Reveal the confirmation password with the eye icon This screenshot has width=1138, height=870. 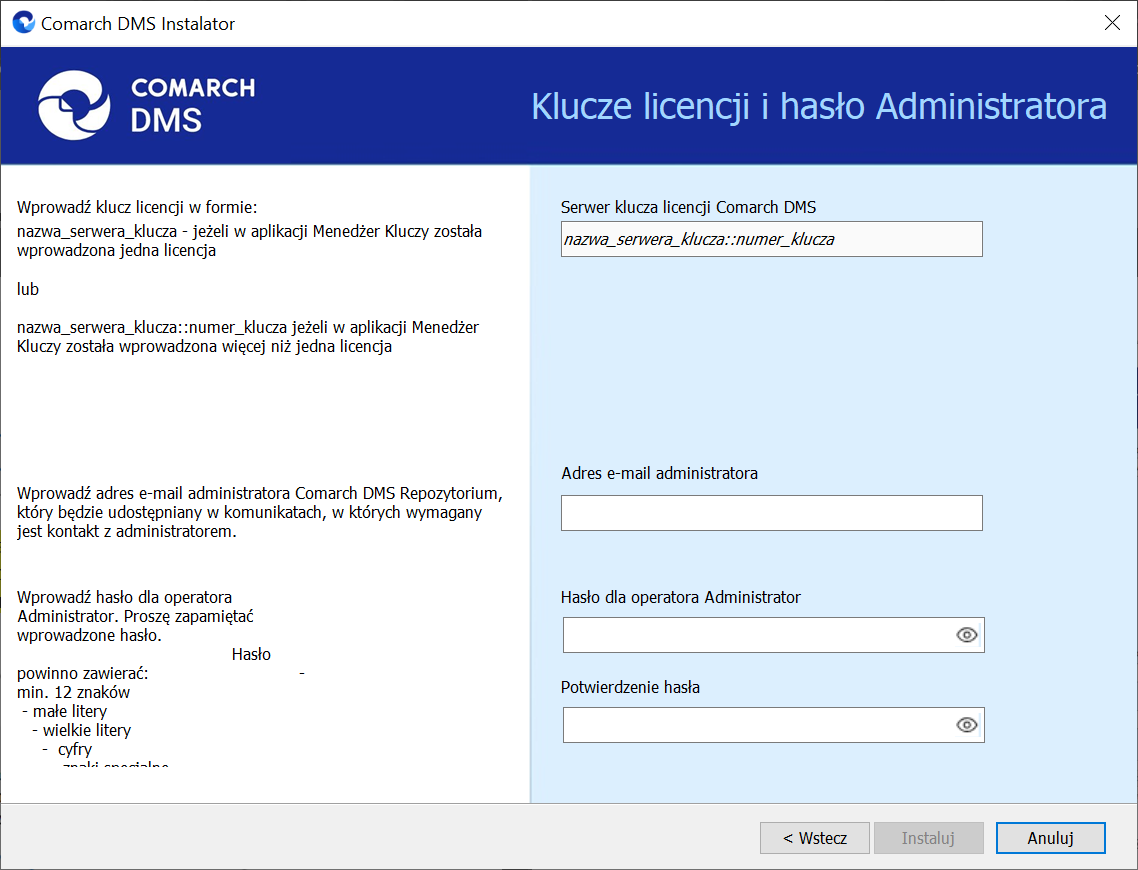(966, 725)
